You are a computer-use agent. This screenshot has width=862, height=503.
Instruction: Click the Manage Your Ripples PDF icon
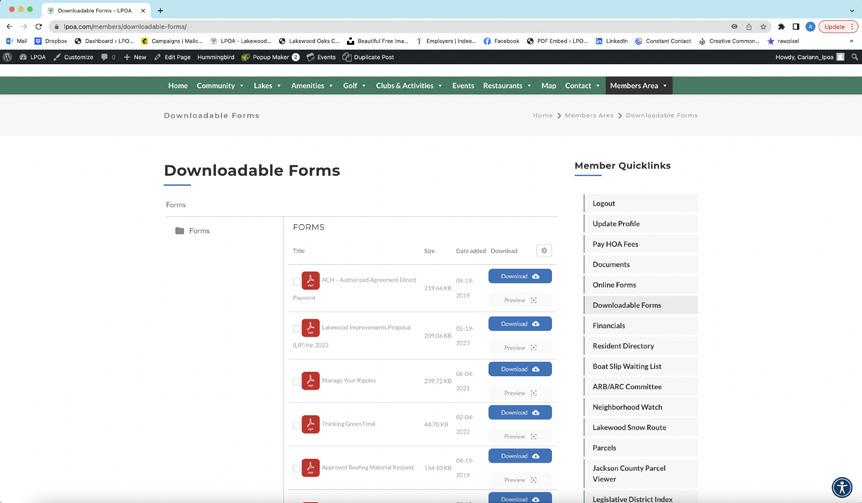311,380
